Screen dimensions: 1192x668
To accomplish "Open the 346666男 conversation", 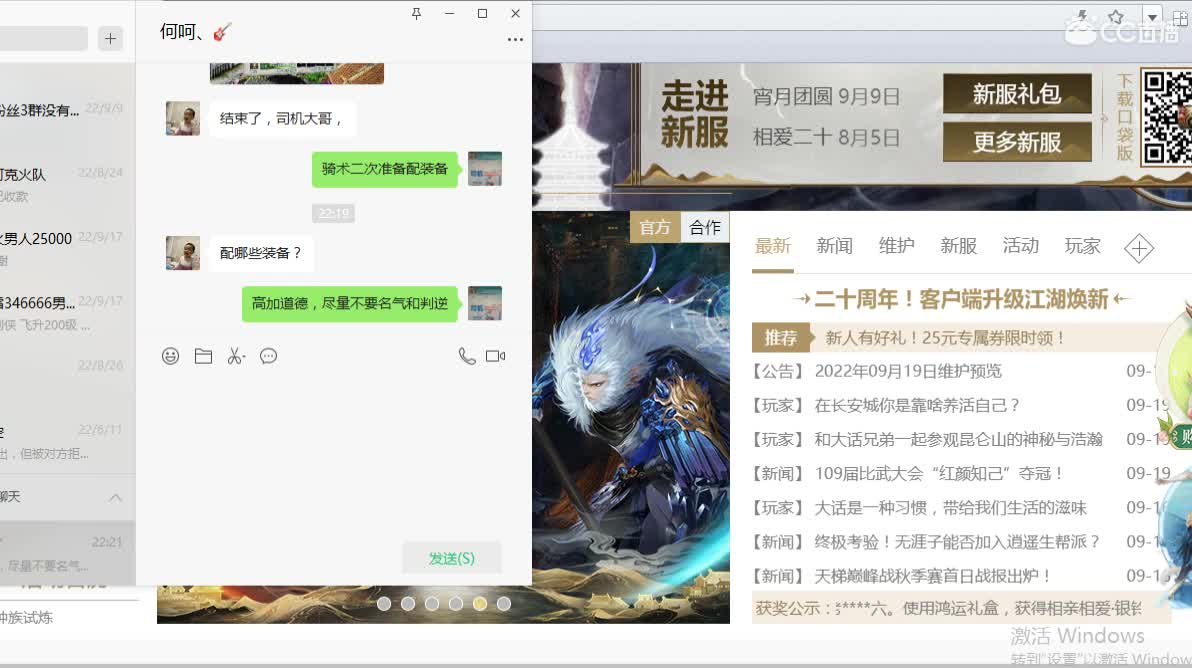I will [68, 313].
